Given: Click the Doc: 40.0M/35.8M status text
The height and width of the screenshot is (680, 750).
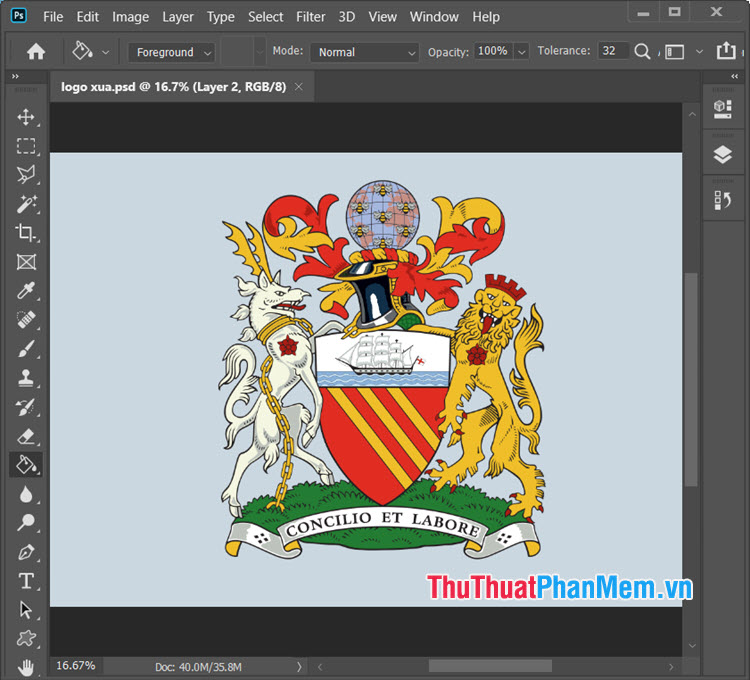Looking at the screenshot, I should (x=198, y=667).
